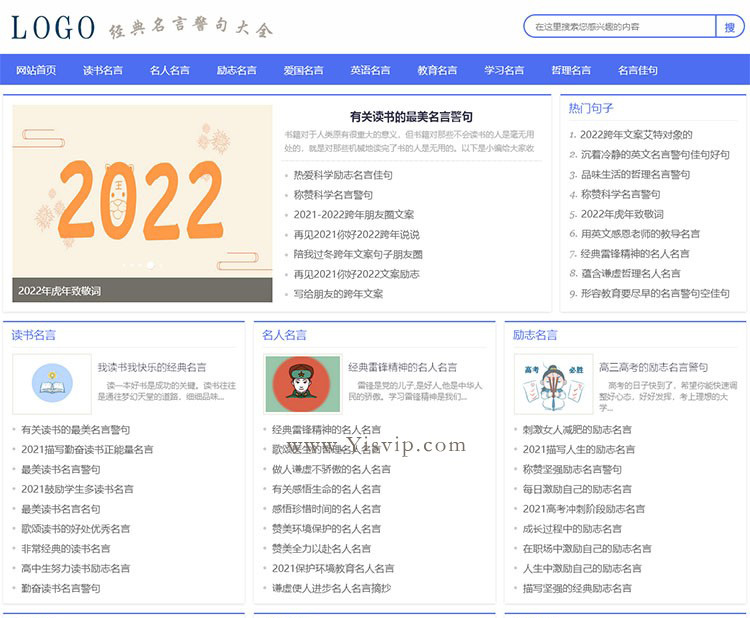Image resolution: width=750 pixels, height=618 pixels.
Task: Open hot item 沉着冷静的英文名言警句佳句好句
Action: 655,154
